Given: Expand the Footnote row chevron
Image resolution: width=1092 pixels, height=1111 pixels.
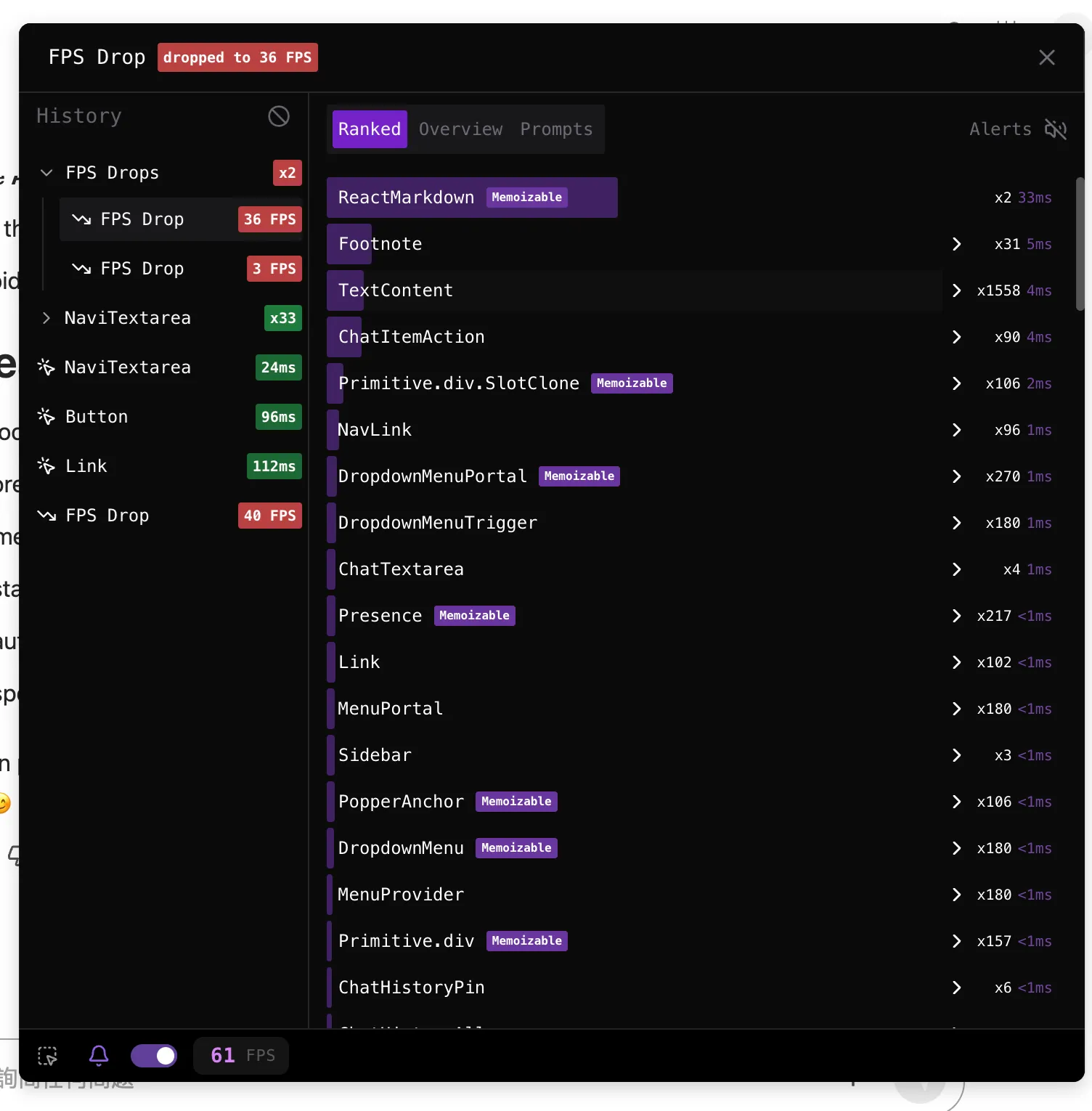Looking at the screenshot, I should click(x=956, y=244).
